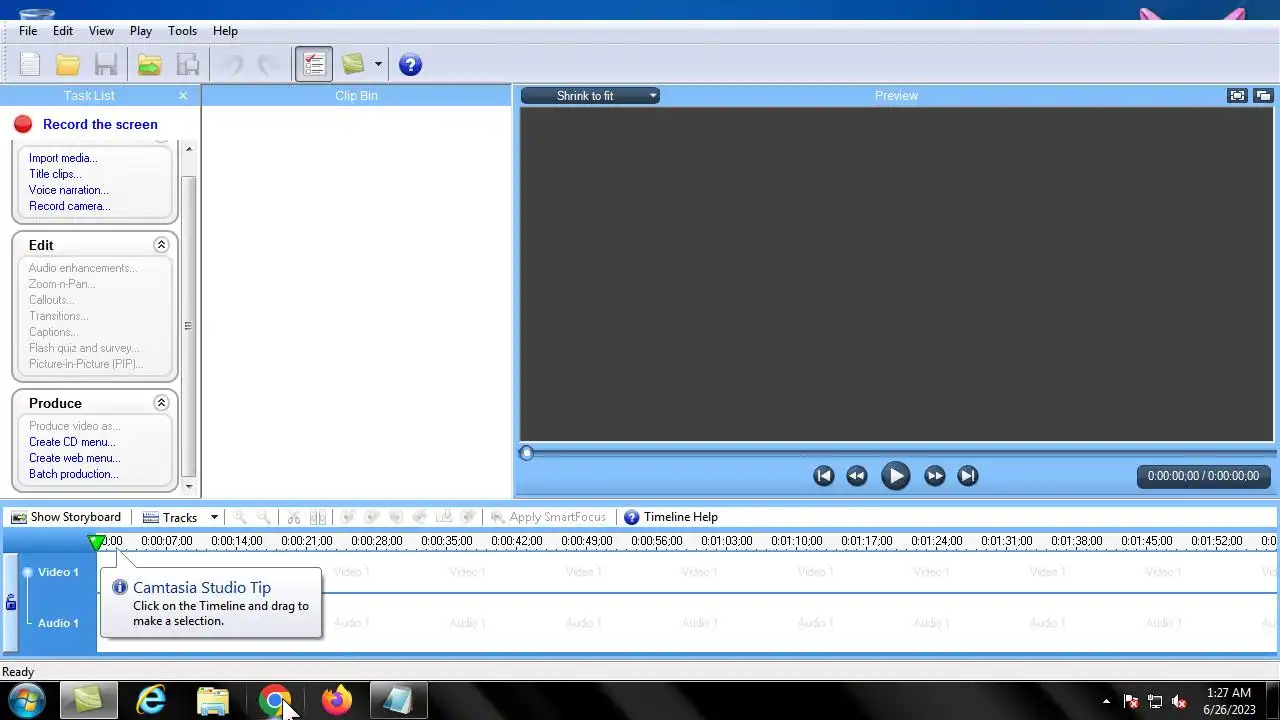Import media using green arrow folder icon
Image resolution: width=1280 pixels, height=720 pixels.
(x=149, y=65)
